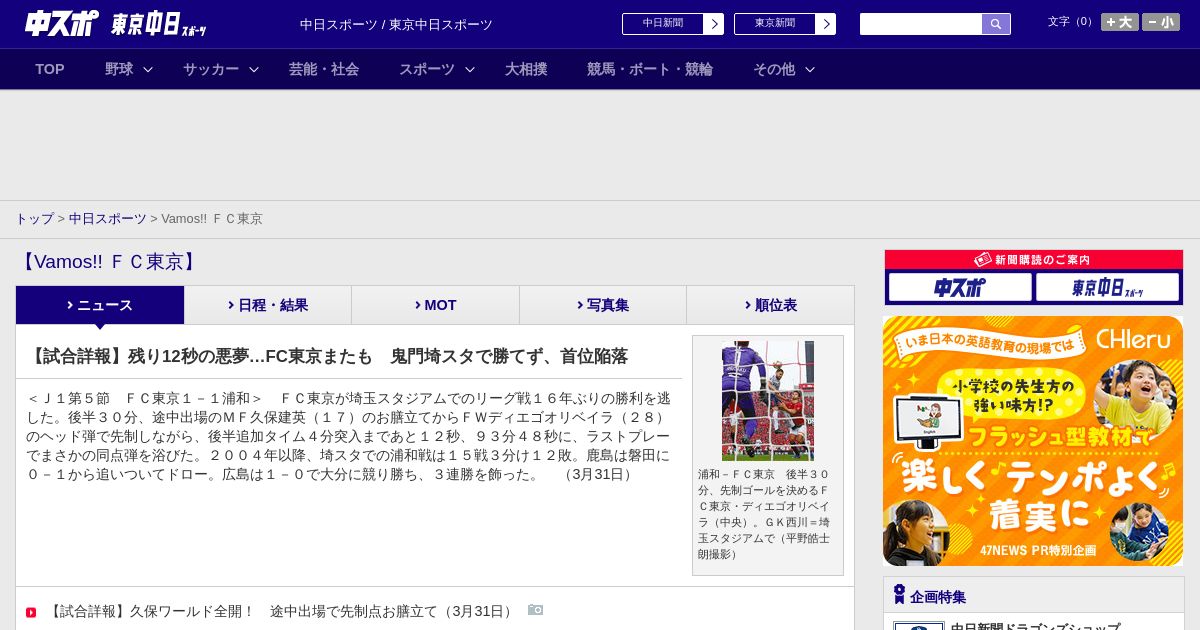
Task: Select the 日程・結果 tab
Action: 268,305
